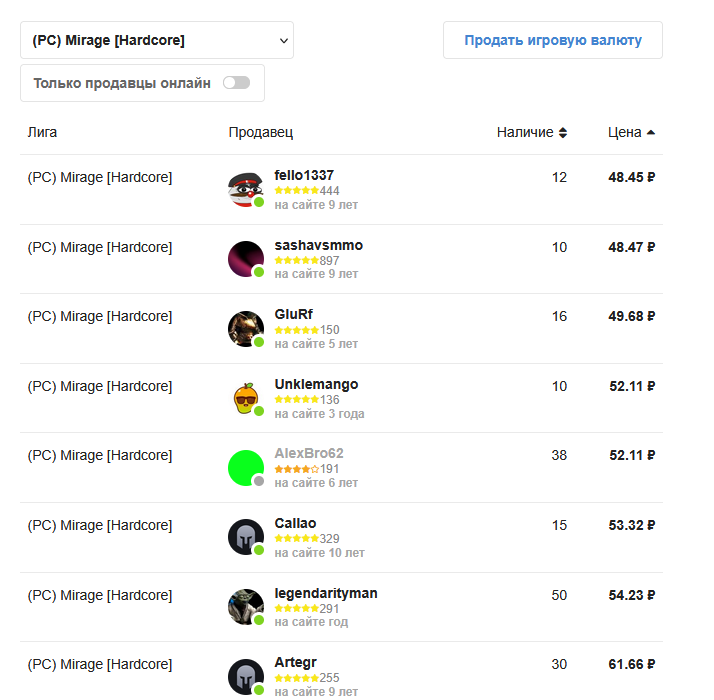Click sashavsmmo's purple avatar

pyautogui.click(x=245, y=259)
